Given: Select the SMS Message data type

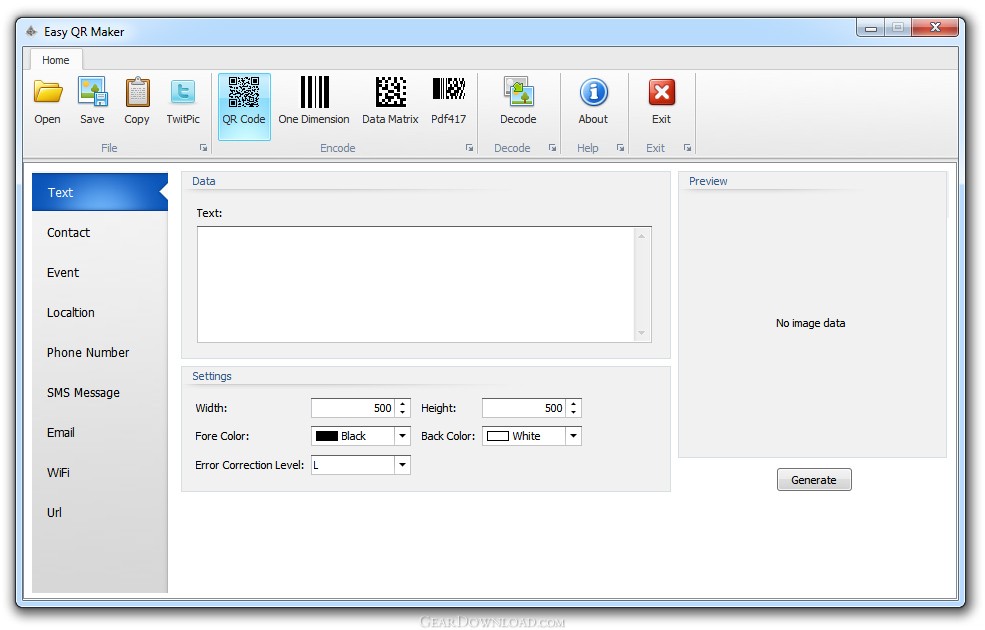Looking at the screenshot, I should click(100, 393).
